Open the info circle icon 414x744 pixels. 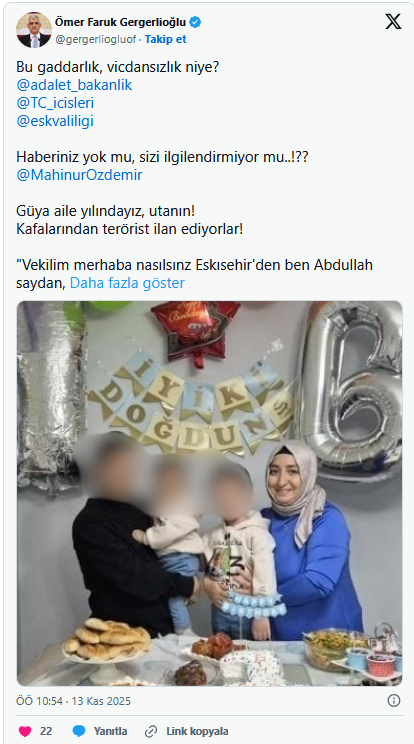394,701
